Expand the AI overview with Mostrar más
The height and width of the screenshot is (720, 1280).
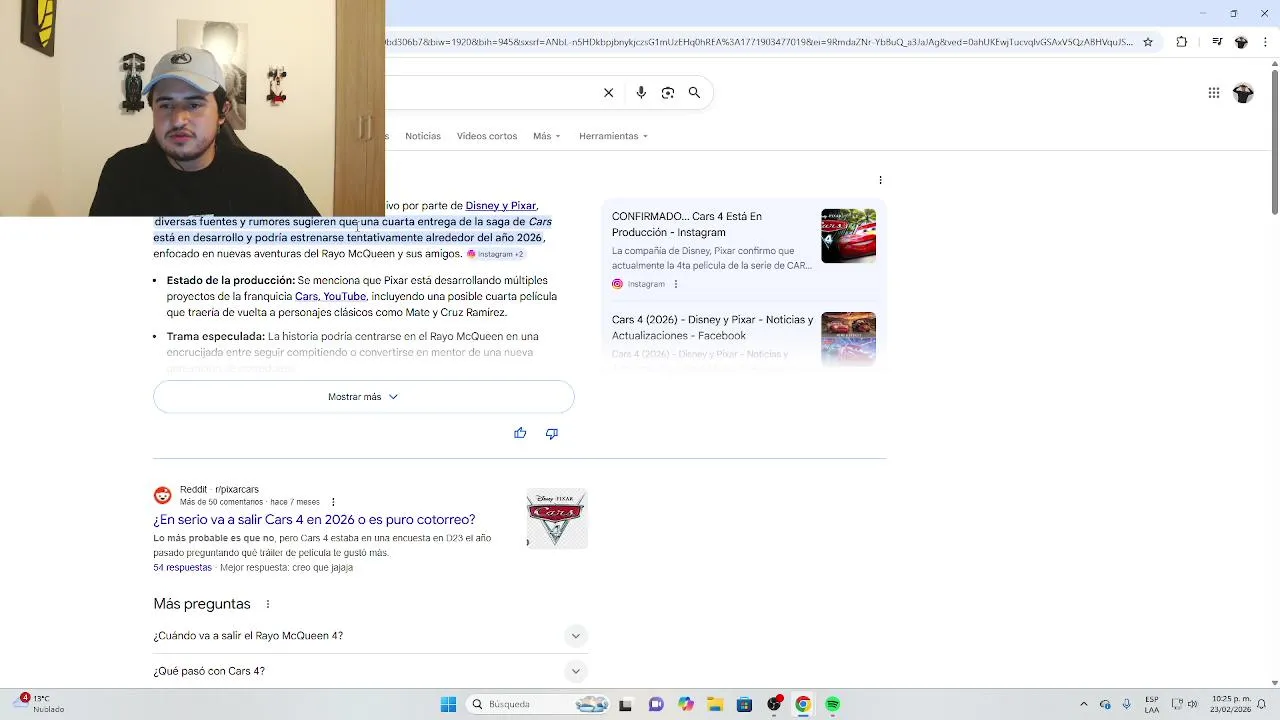tap(364, 397)
